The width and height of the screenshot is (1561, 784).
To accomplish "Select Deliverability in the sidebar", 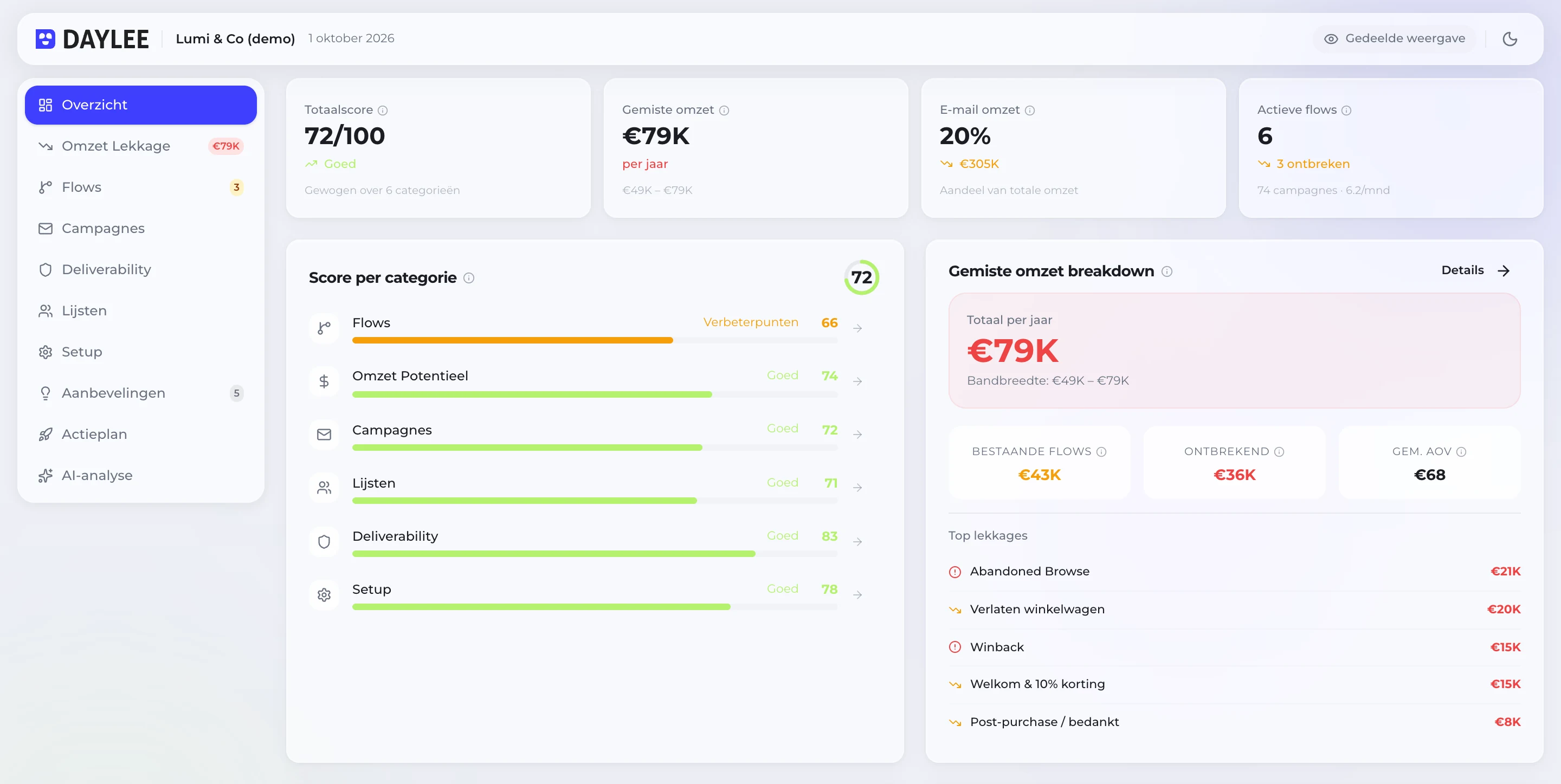I will 140,270.
